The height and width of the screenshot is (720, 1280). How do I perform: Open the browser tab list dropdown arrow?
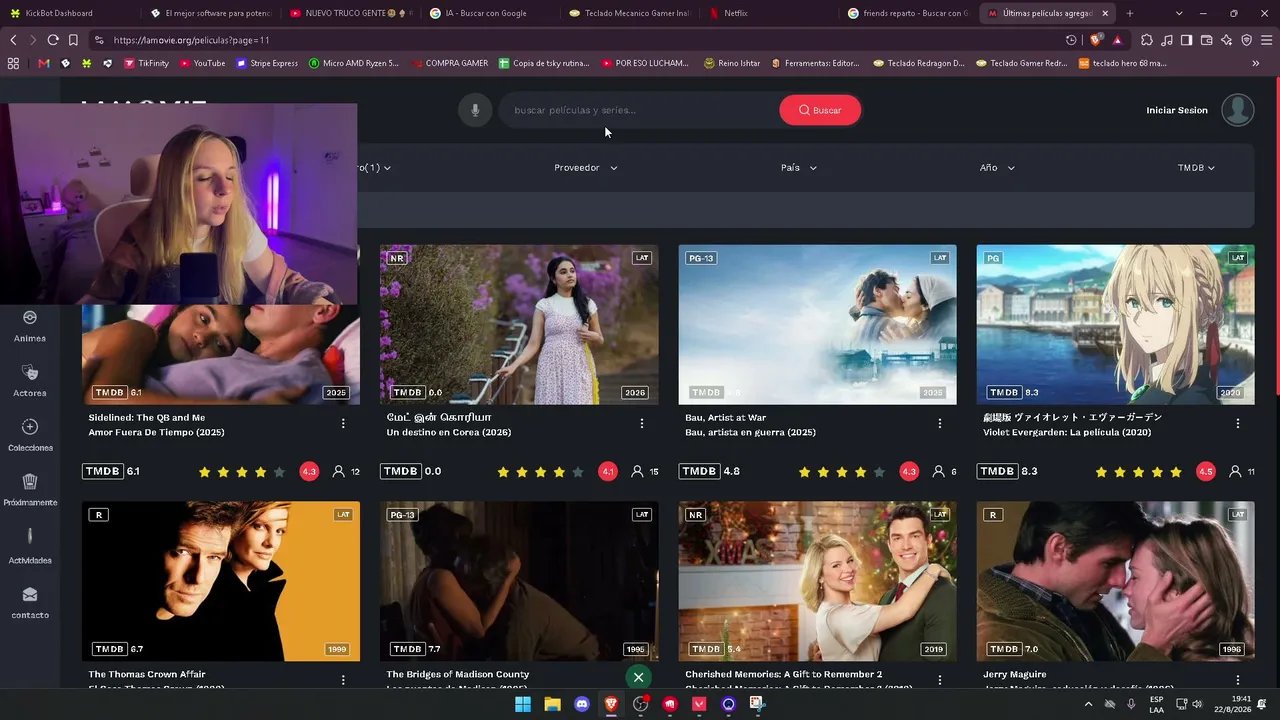(1179, 13)
